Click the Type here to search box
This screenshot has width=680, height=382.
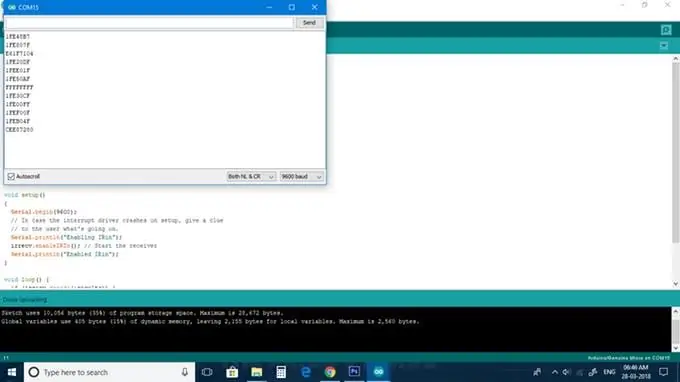[x=109, y=372]
